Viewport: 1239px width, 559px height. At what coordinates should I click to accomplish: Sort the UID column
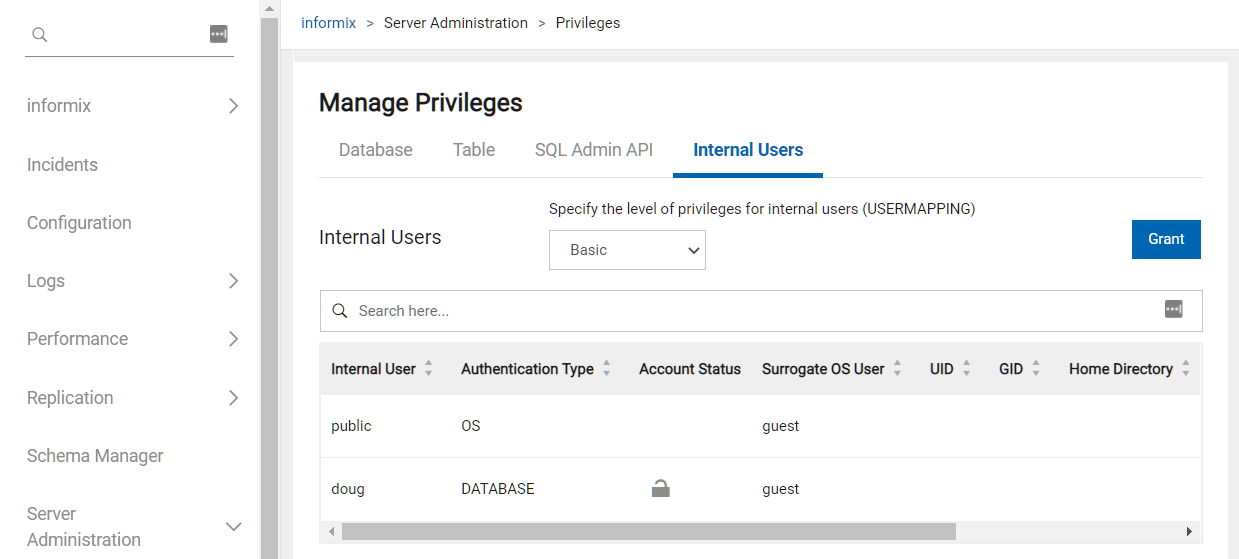(x=966, y=369)
